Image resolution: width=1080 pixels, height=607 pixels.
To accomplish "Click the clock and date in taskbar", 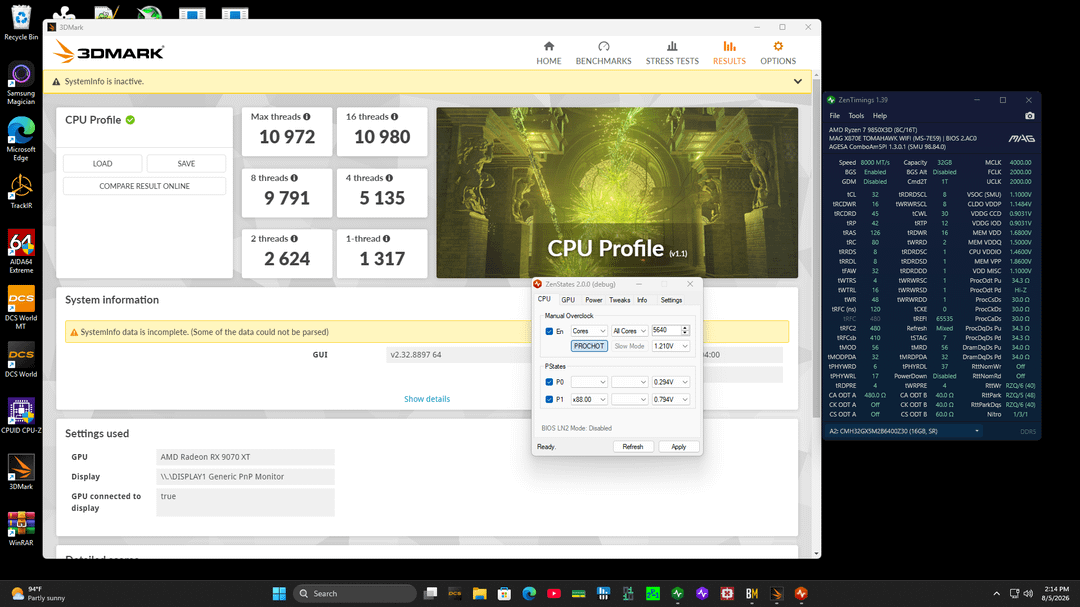I will tap(1055, 593).
